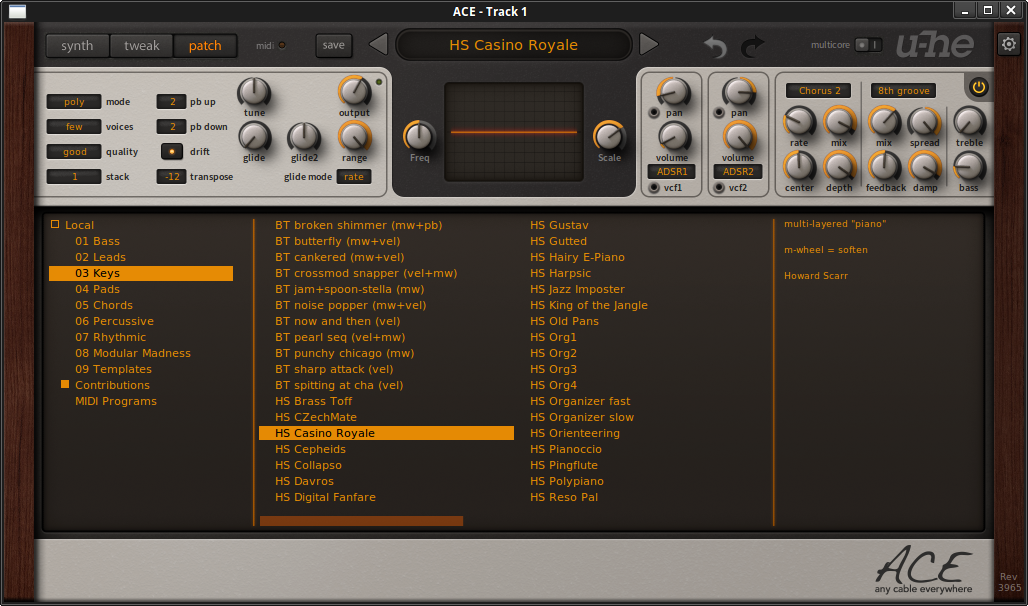Open the glide mode rate dropdown

pyautogui.click(x=354, y=176)
